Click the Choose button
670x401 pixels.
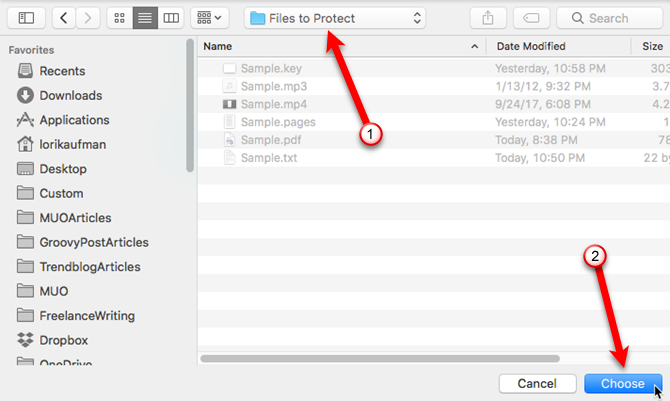point(622,384)
